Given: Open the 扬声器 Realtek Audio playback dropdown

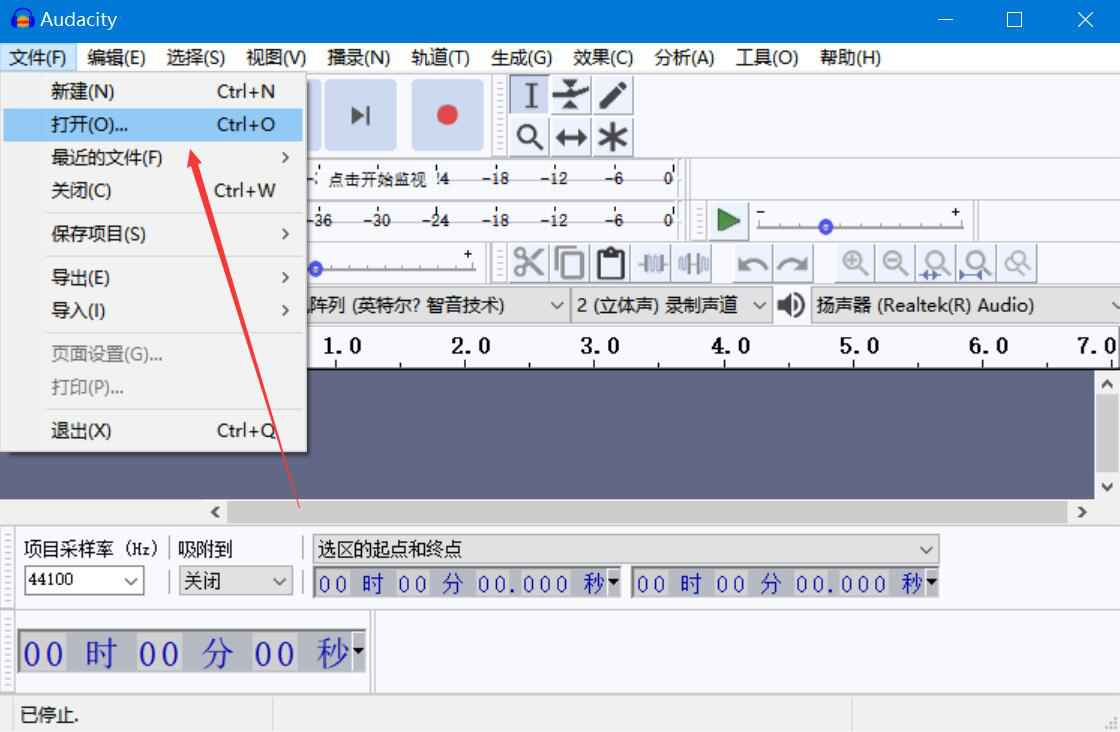Looking at the screenshot, I should [x=965, y=306].
